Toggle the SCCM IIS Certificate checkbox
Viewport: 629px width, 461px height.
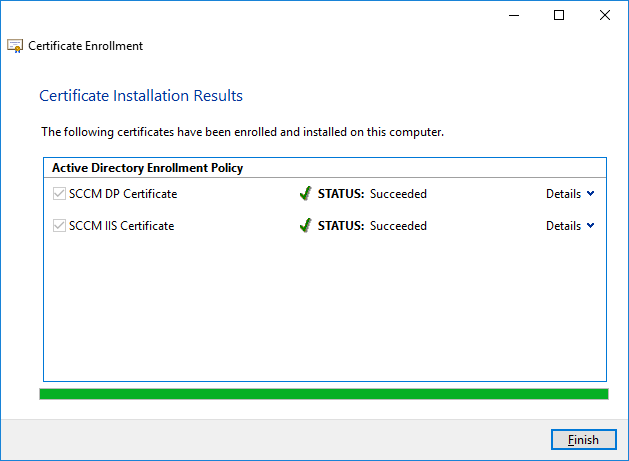[x=59, y=226]
